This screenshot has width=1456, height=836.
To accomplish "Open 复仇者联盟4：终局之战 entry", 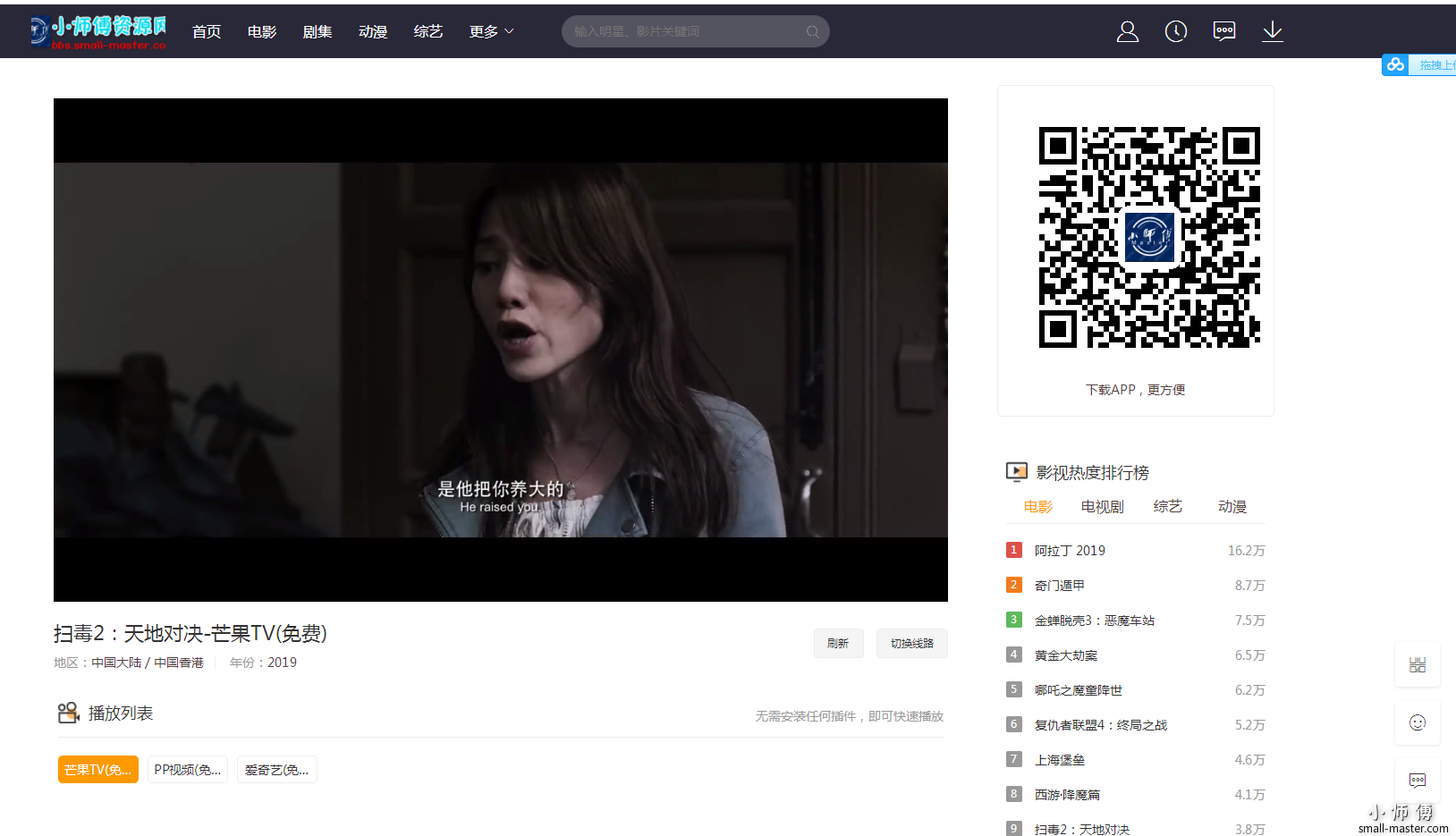I will point(1101,725).
